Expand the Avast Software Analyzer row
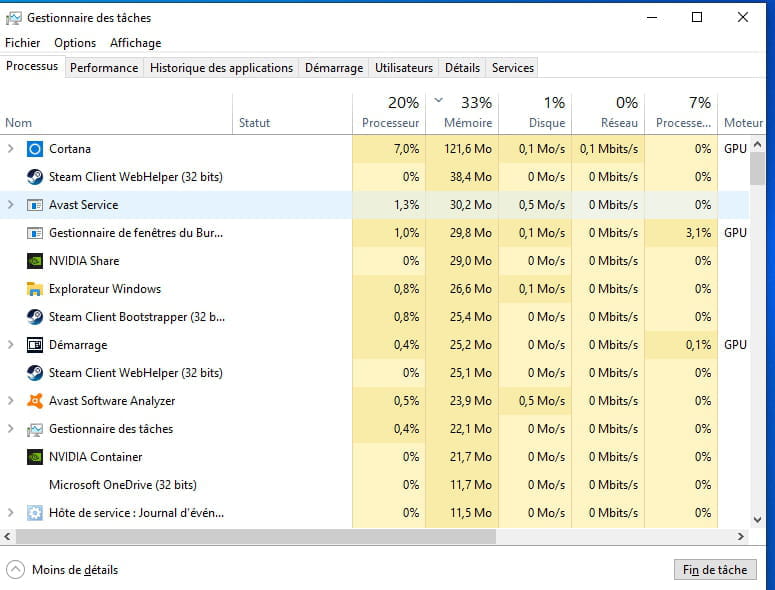 click(11, 401)
